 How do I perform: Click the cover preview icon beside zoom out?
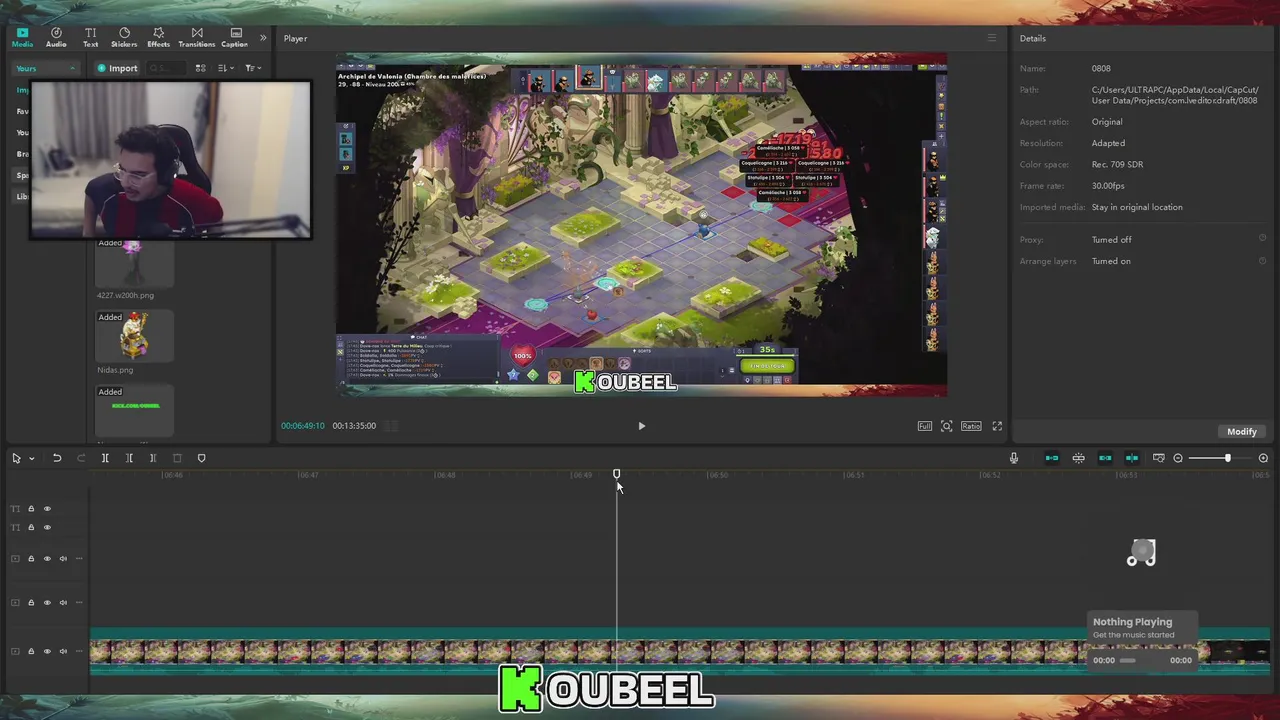(x=1158, y=458)
